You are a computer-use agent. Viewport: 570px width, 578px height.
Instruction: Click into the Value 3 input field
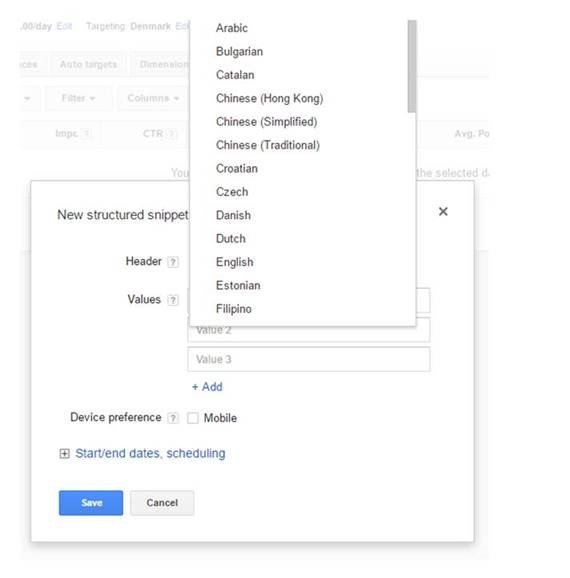[x=309, y=359]
